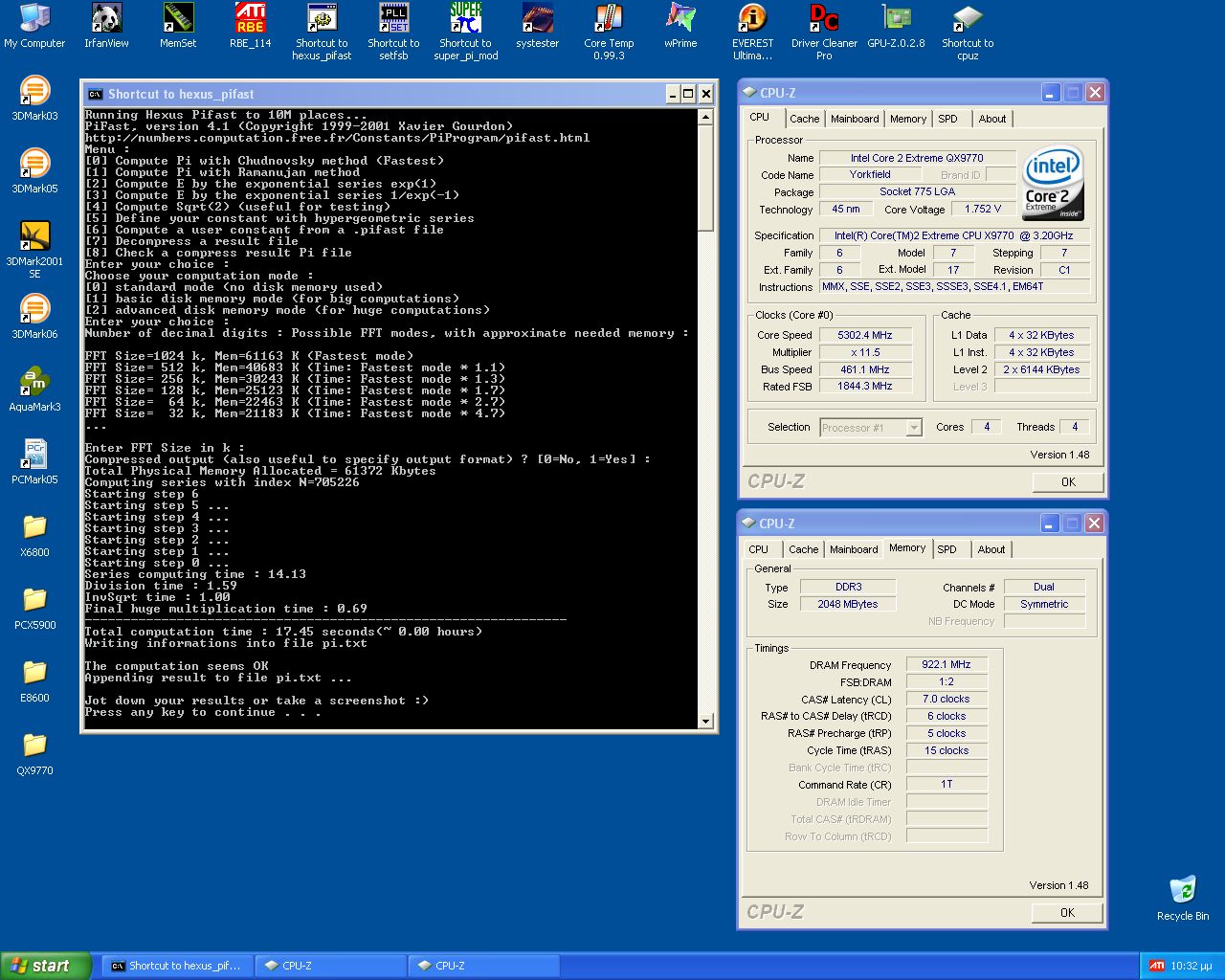1225x980 pixels.
Task: Click the Rated FSB 1844.3 MHz value
Action: click(x=864, y=386)
